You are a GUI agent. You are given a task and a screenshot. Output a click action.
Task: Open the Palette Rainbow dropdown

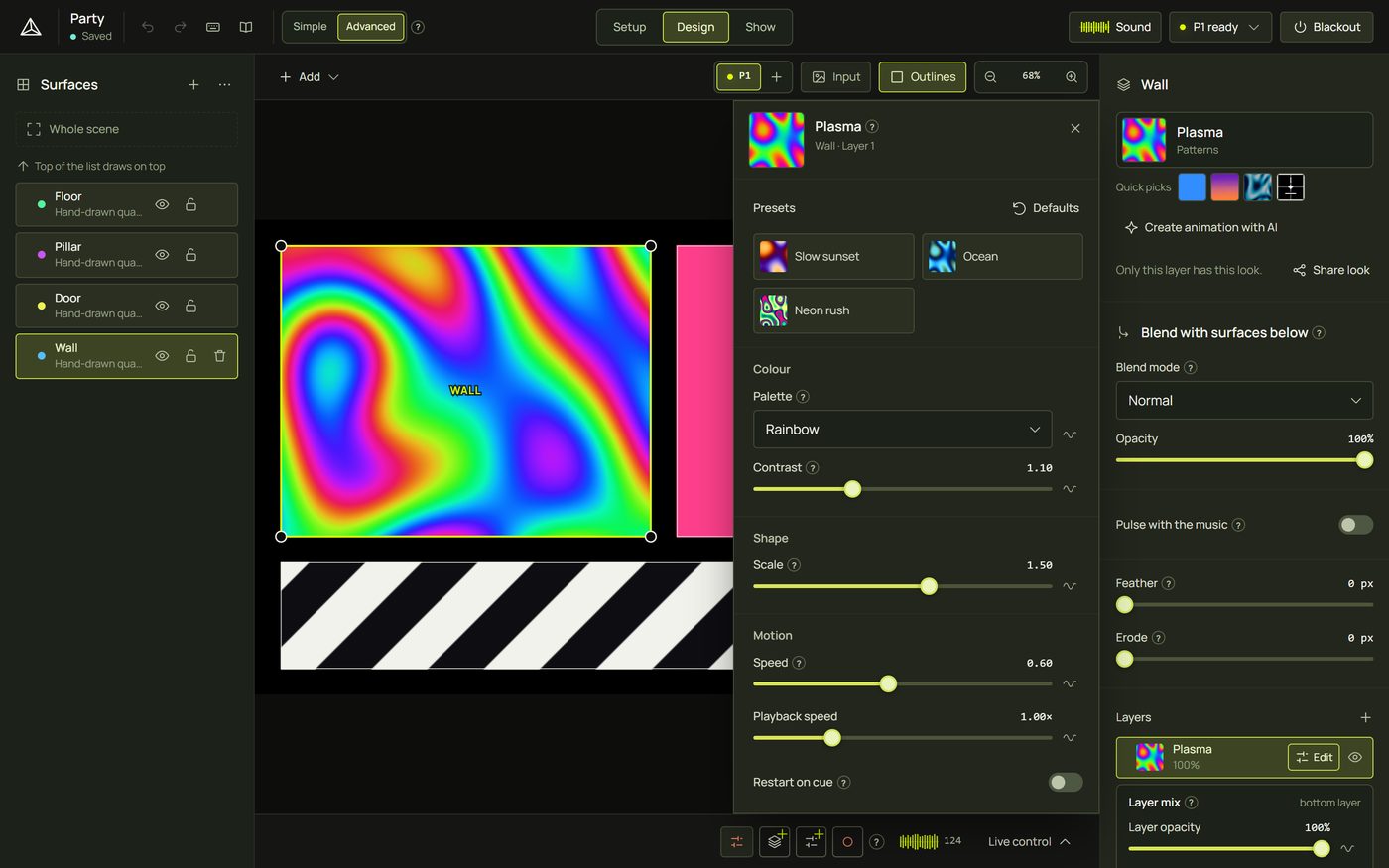(902, 430)
